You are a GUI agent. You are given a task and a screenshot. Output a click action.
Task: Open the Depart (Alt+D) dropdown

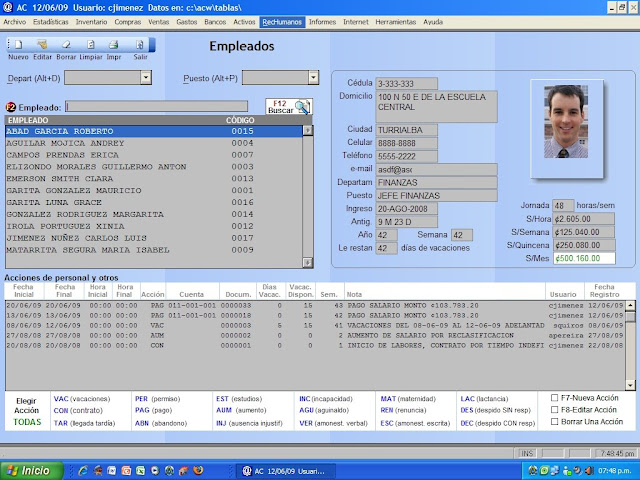146,78
